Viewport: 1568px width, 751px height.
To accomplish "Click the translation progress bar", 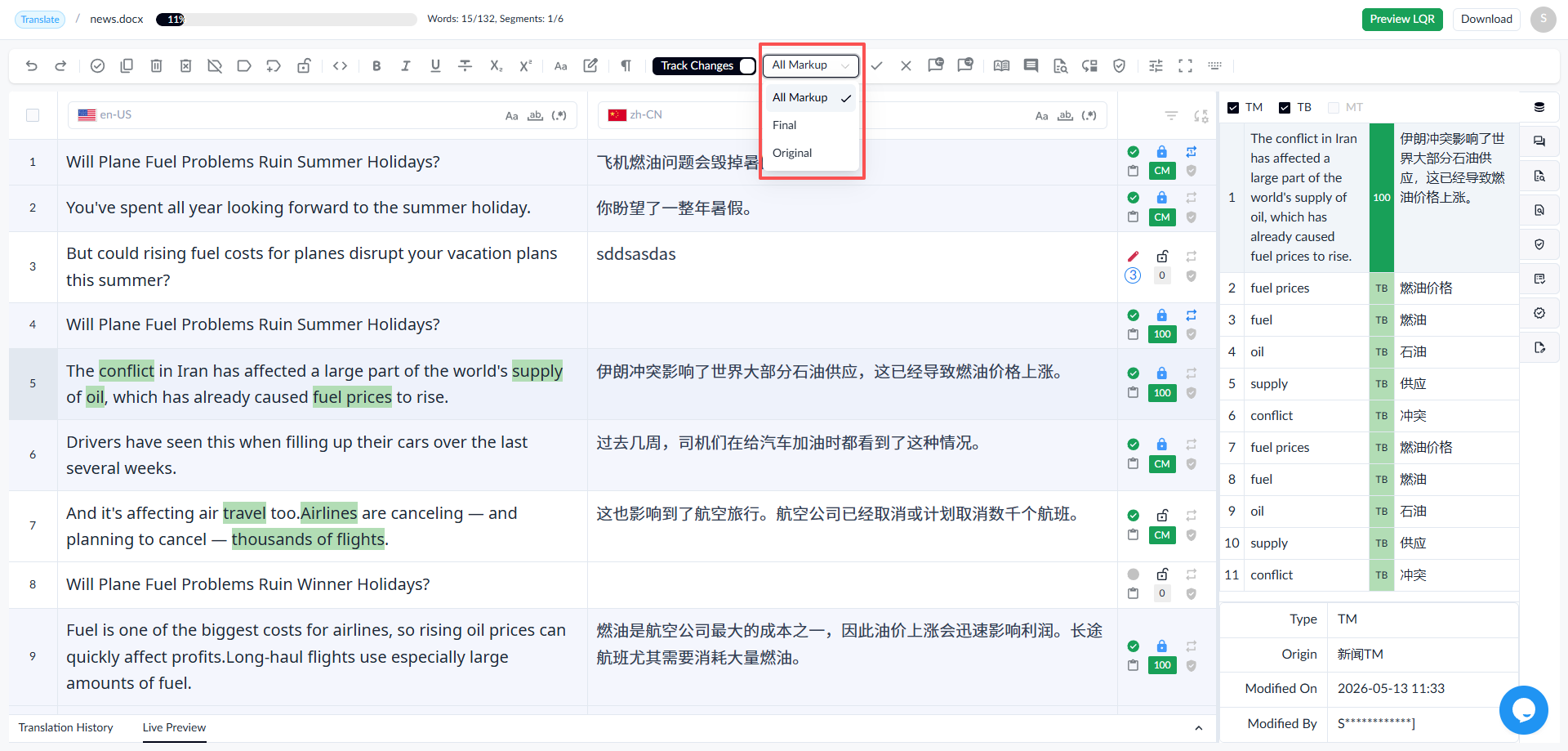I will point(287,20).
